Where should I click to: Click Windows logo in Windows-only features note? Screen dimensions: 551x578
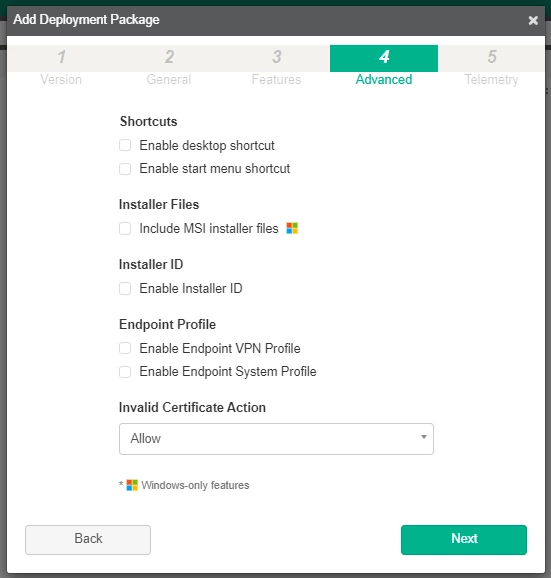(132, 485)
